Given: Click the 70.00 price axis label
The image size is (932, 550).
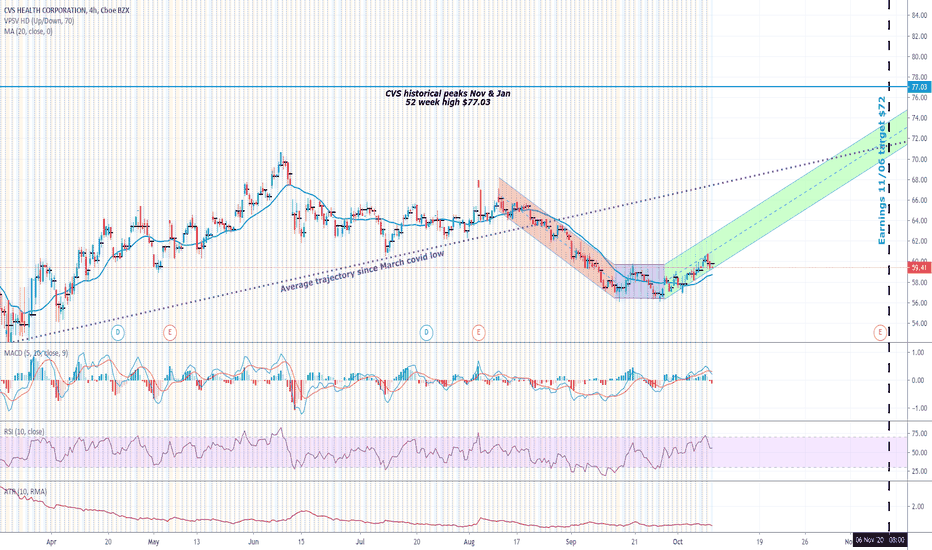Looking at the screenshot, I should tap(919, 159).
